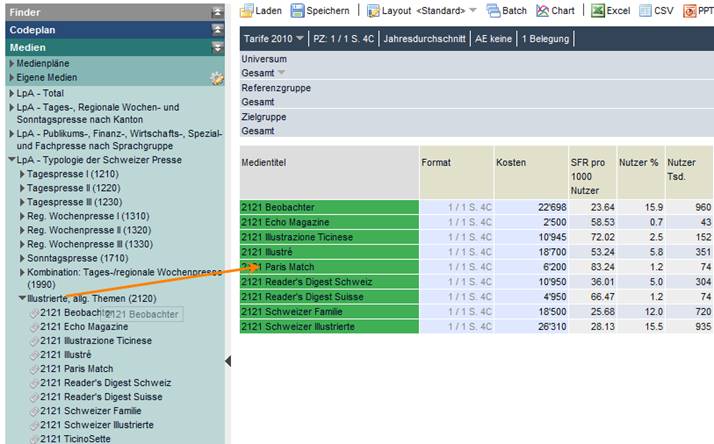Viewport: 714px width, 444px height.
Task: Click the Layout icon in toolbar
Action: [x=373, y=10]
